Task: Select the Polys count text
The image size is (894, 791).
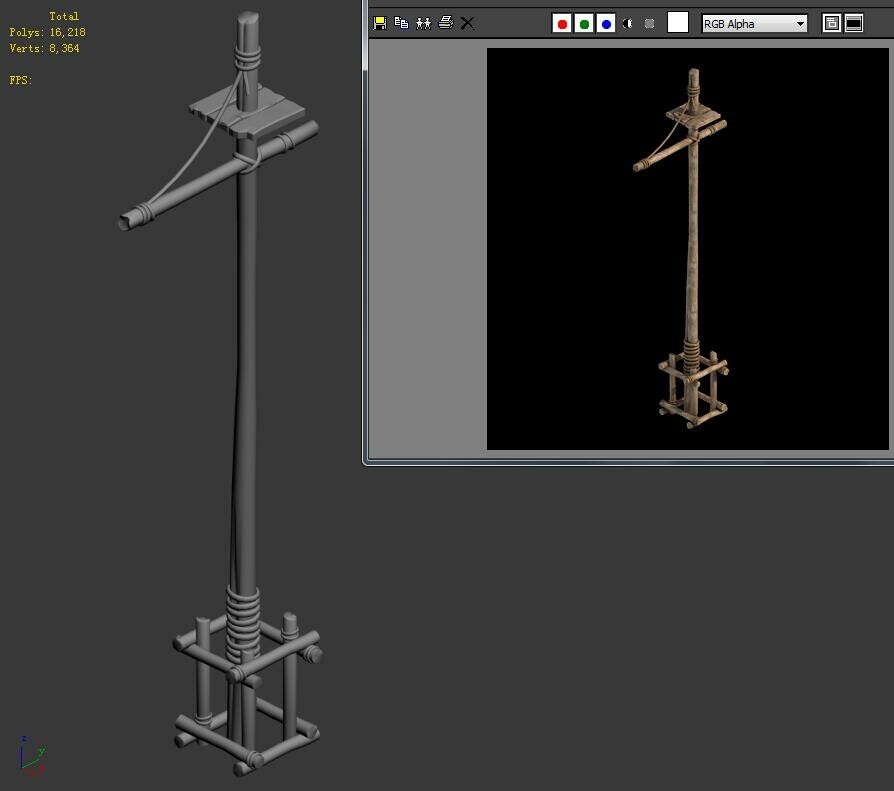Action: [47, 32]
